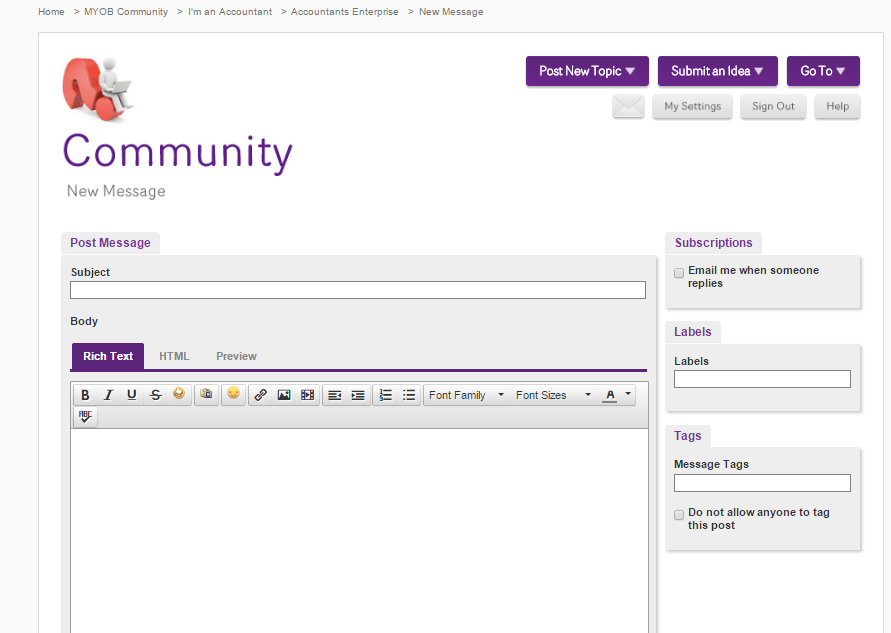Click into the Subject input field
Image resolution: width=891 pixels, height=633 pixels.
tap(357, 290)
